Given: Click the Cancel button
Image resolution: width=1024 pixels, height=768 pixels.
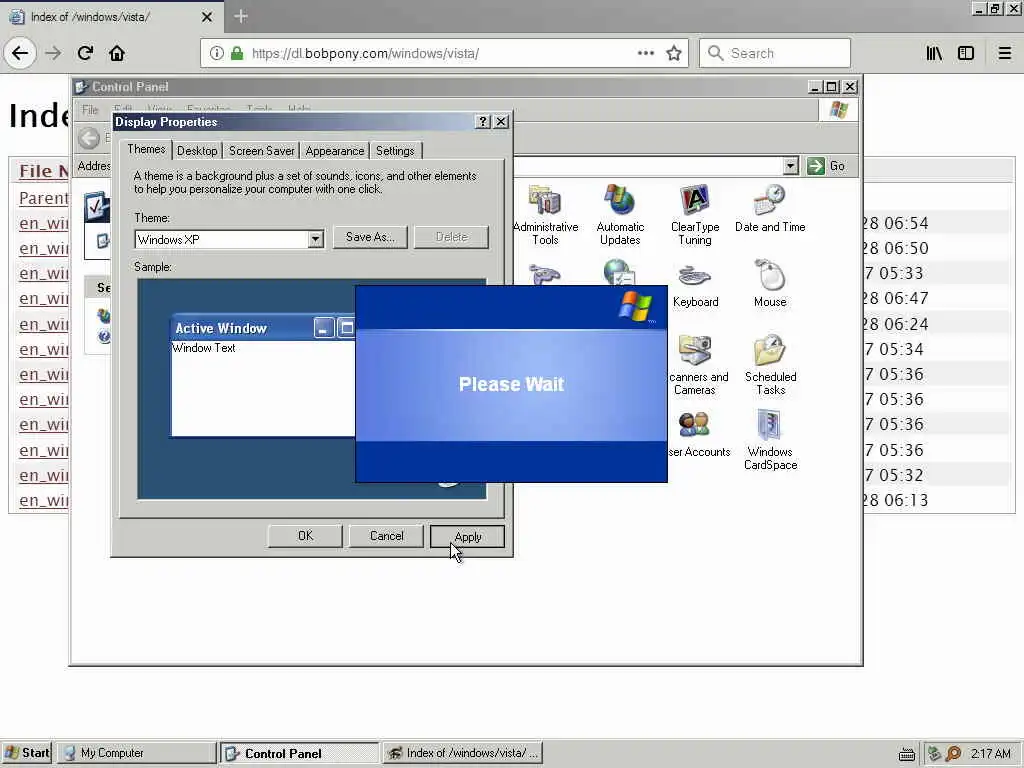Looking at the screenshot, I should (387, 536).
